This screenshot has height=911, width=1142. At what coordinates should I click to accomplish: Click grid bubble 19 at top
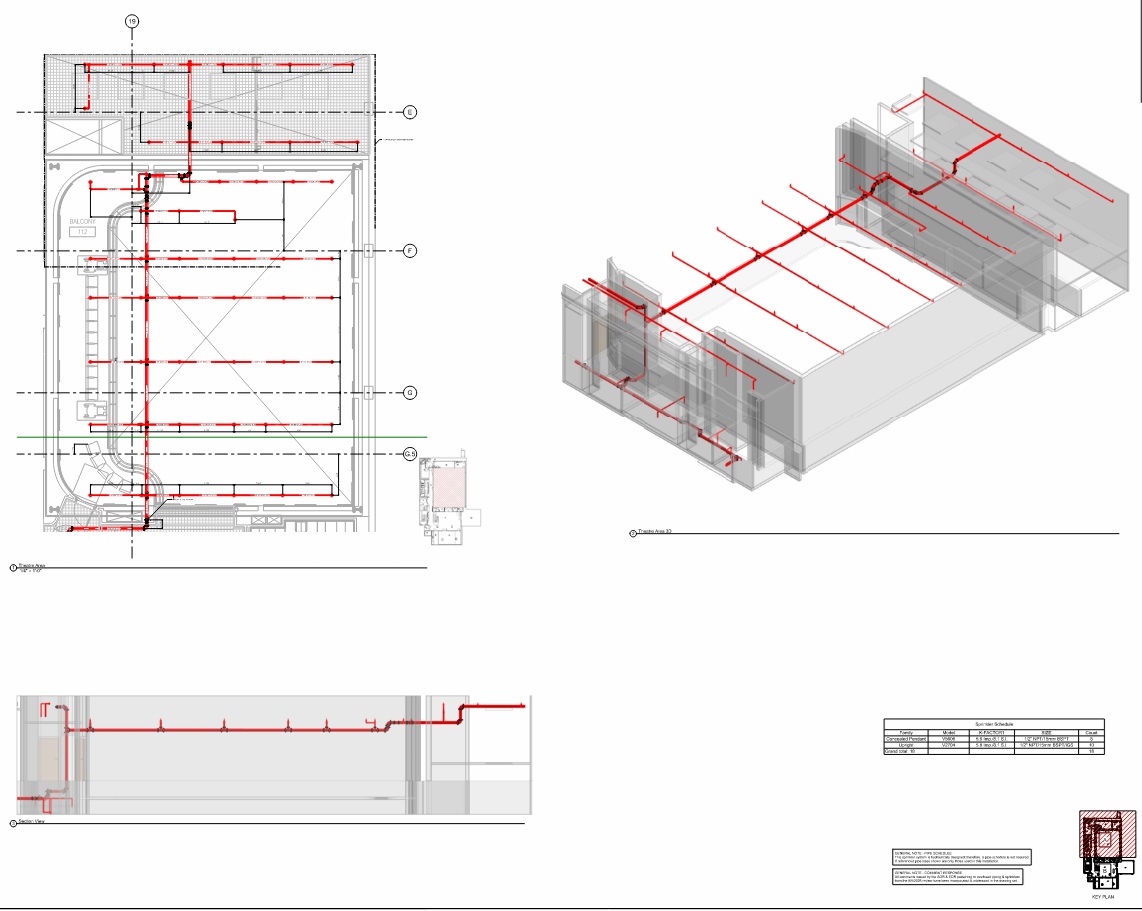(x=132, y=22)
